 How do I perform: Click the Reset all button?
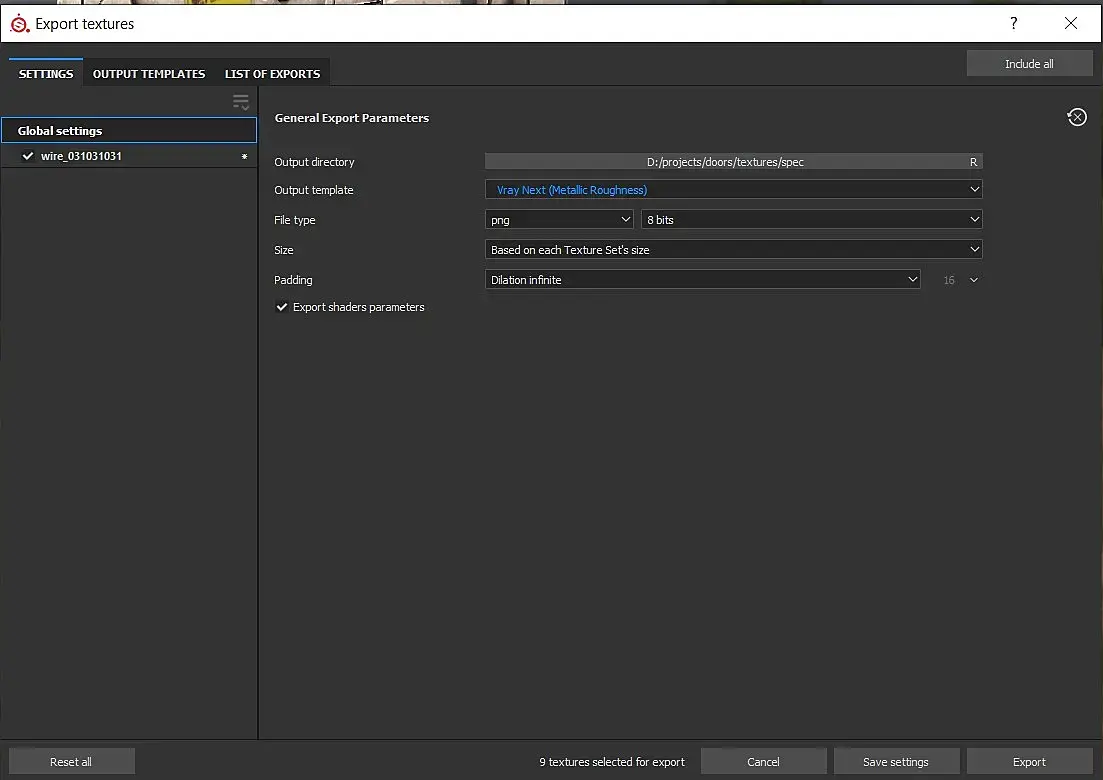(x=71, y=762)
